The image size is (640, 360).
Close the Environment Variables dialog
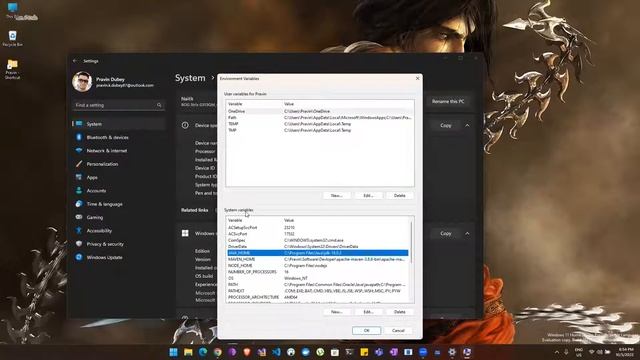417,78
